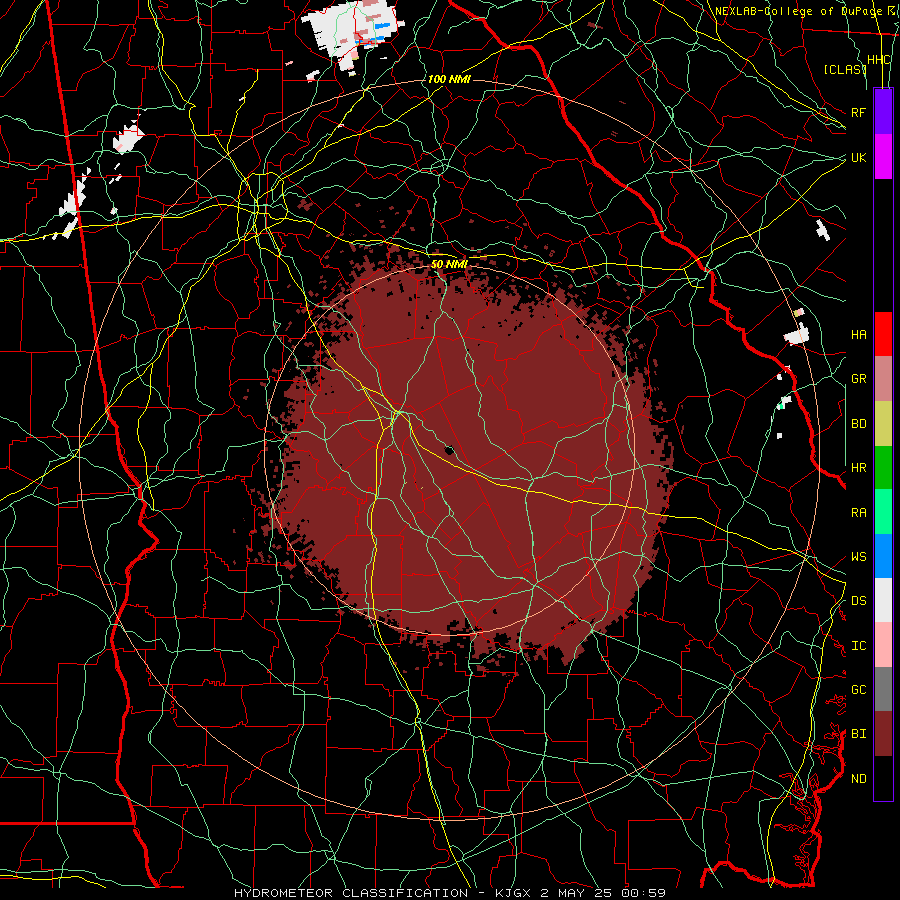Click the DS legend label
Viewport: 900px width, 900px height.
pos(859,601)
